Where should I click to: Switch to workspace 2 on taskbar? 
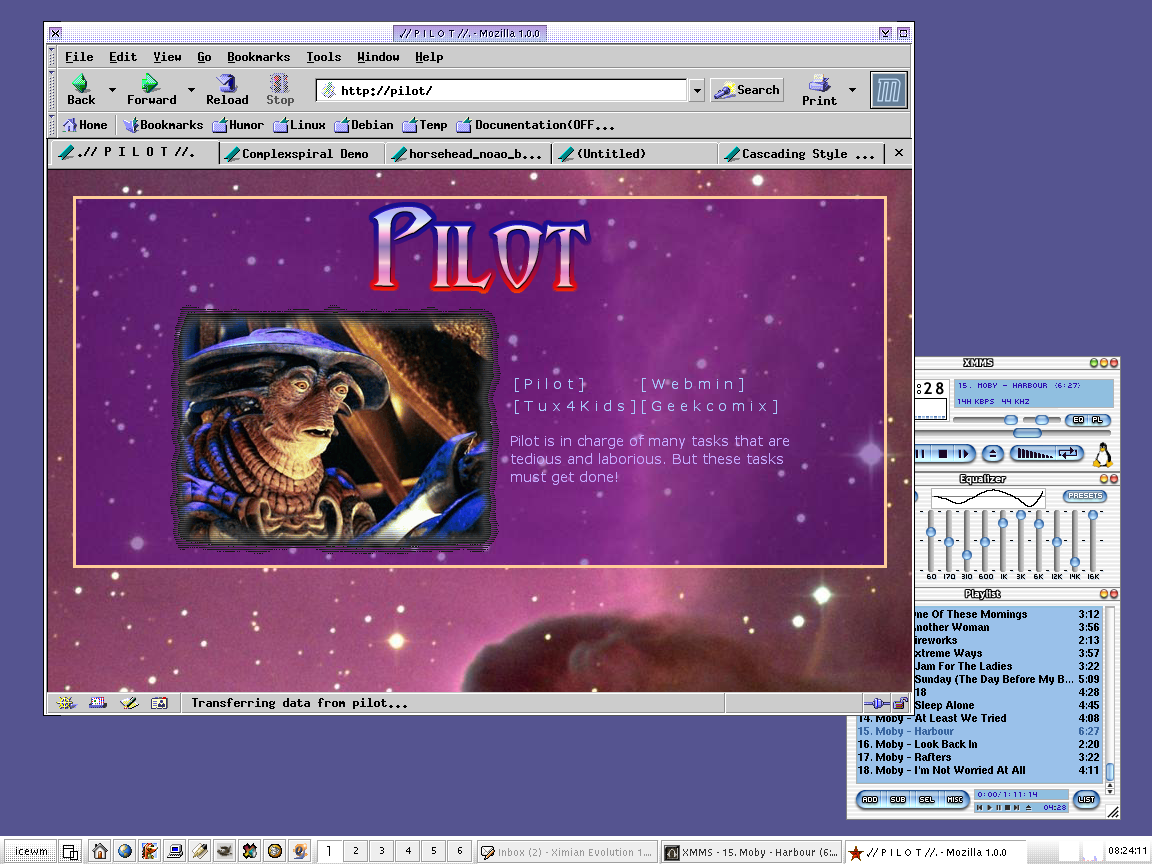pos(356,851)
